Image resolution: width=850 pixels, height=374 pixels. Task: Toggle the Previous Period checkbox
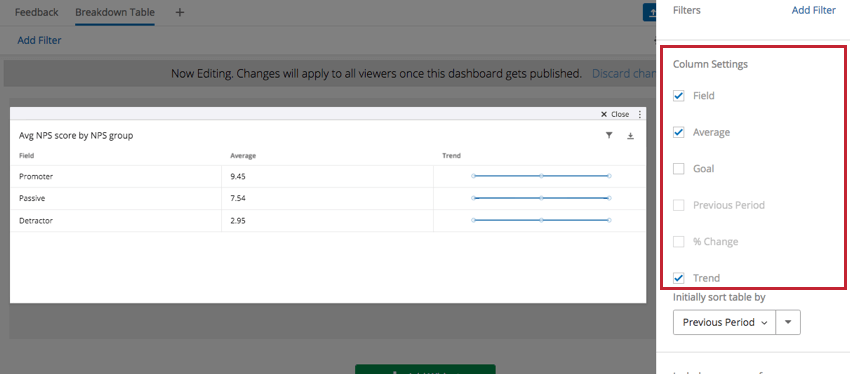pyautogui.click(x=679, y=205)
